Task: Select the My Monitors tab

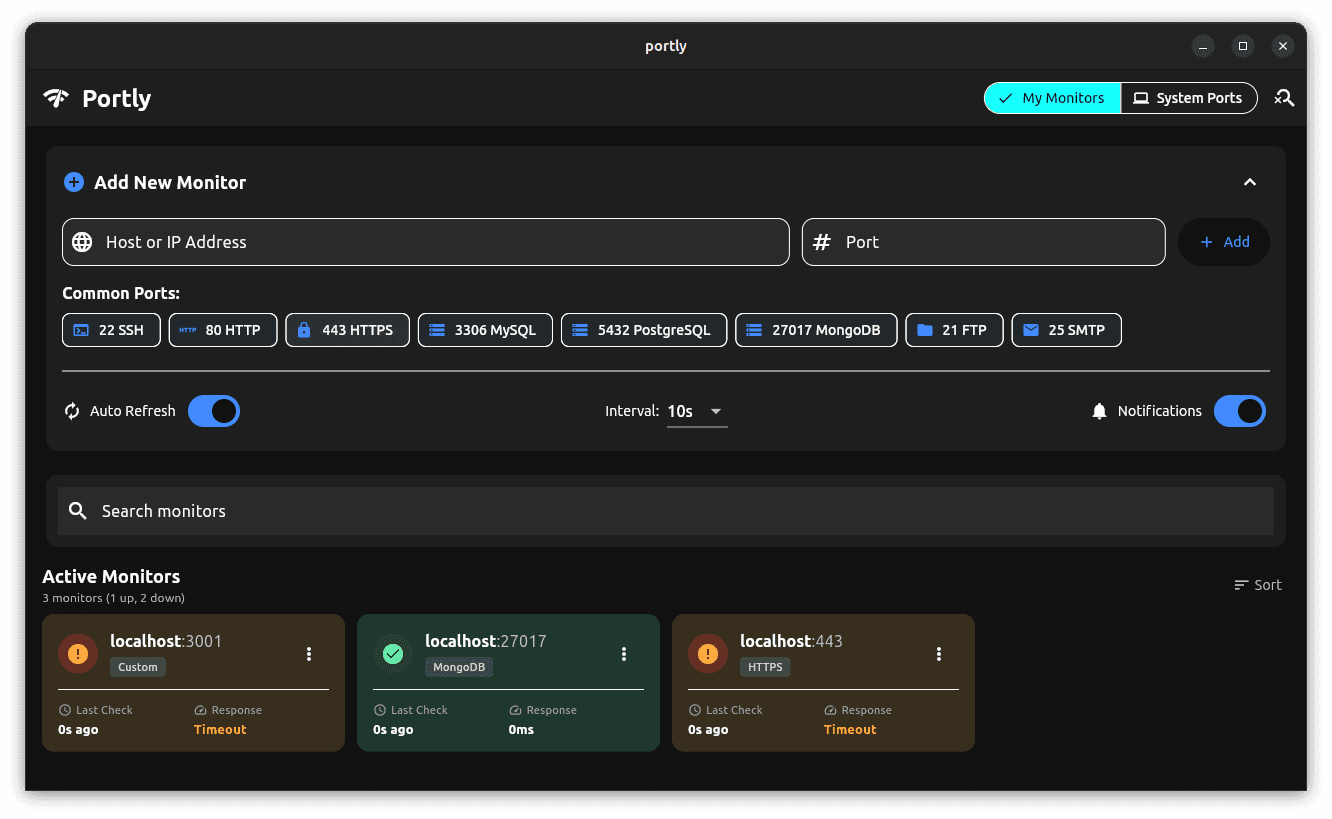Action: click(1052, 98)
